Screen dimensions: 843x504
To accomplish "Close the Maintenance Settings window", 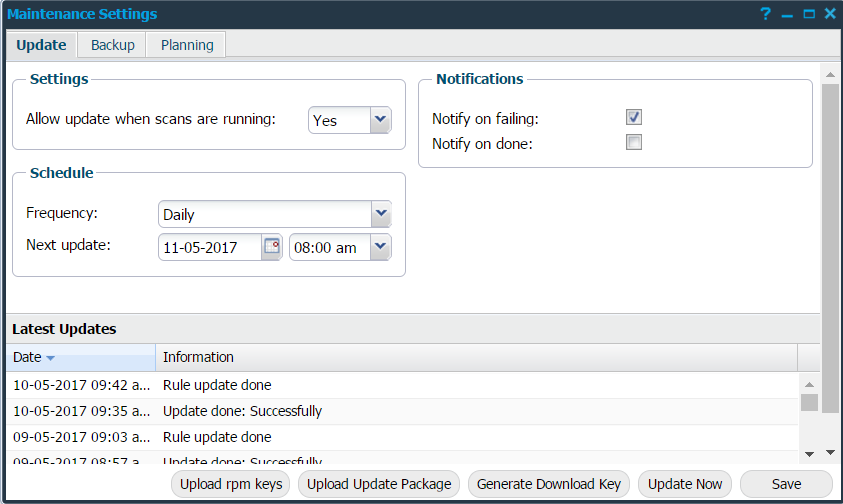I will (830, 14).
